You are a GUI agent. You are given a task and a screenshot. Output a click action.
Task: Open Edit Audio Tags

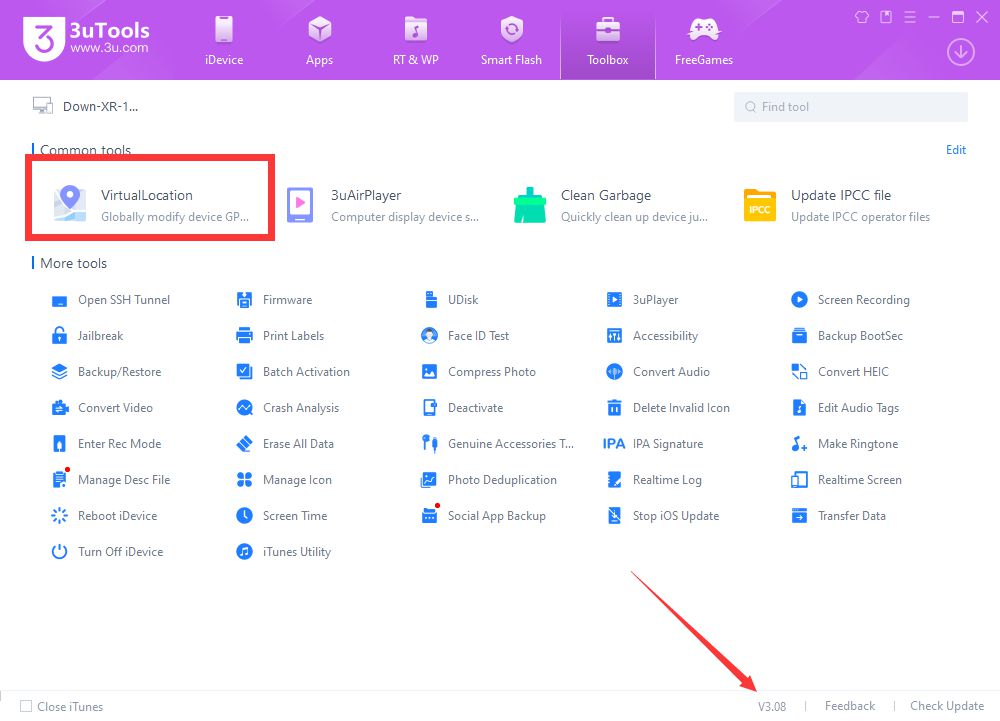click(x=845, y=408)
